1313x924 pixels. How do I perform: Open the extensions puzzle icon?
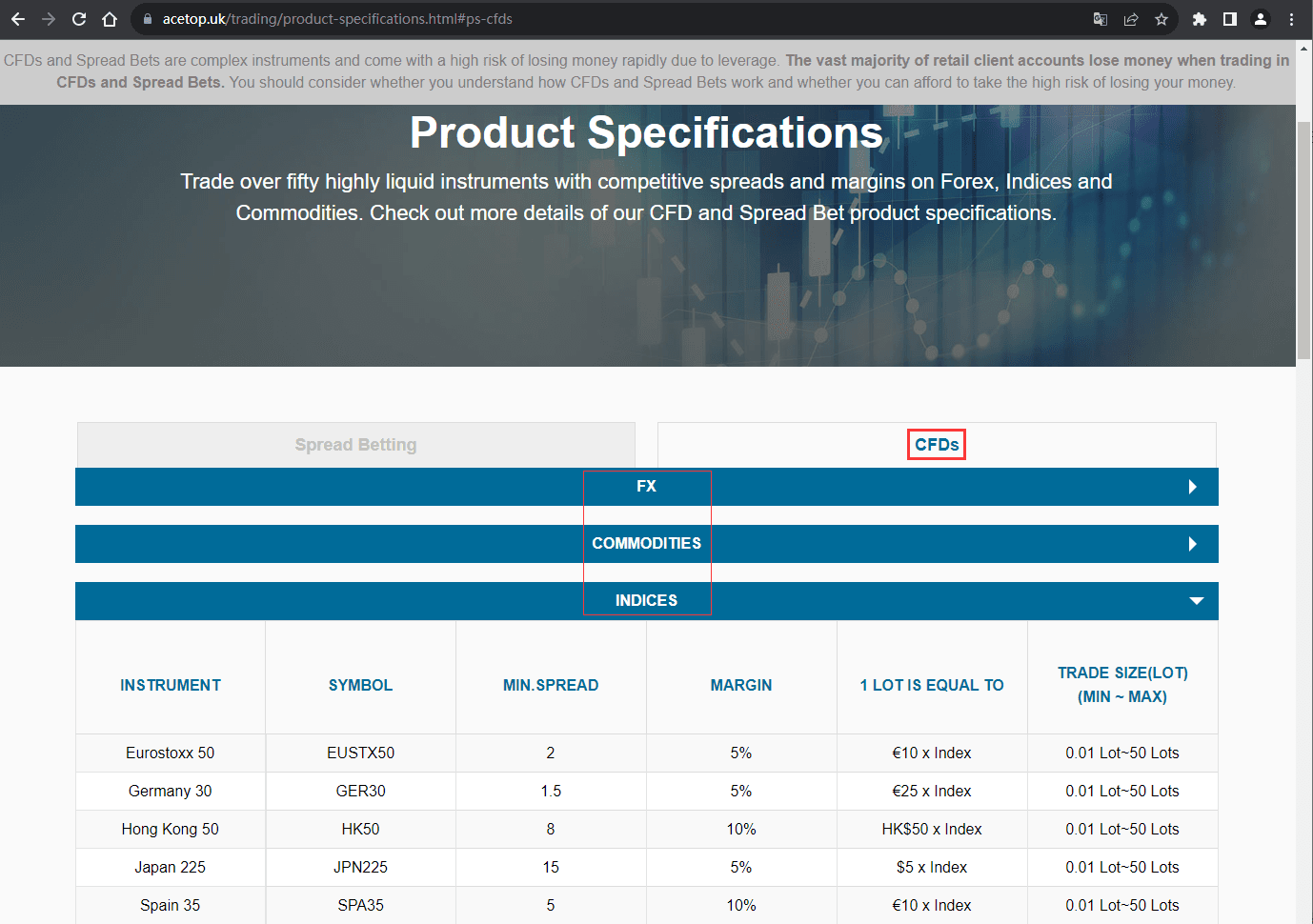point(1200,19)
